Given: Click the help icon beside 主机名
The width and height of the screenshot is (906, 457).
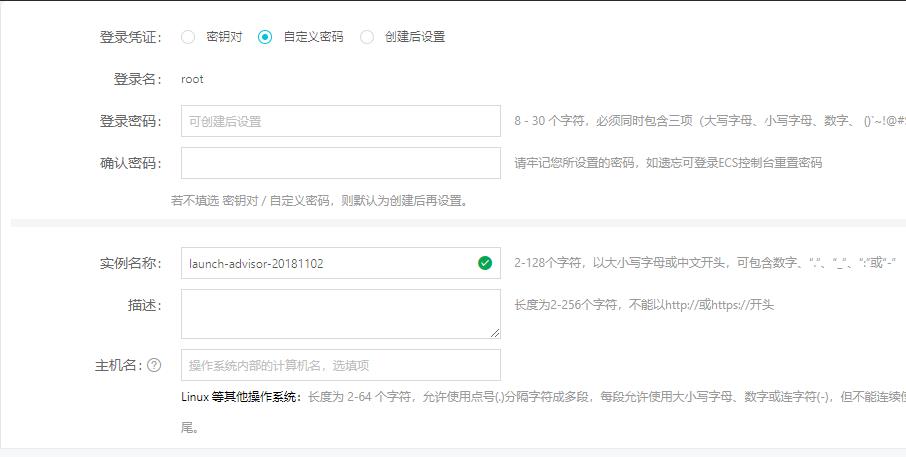Looking at the screenshot, I should (154, 365).
